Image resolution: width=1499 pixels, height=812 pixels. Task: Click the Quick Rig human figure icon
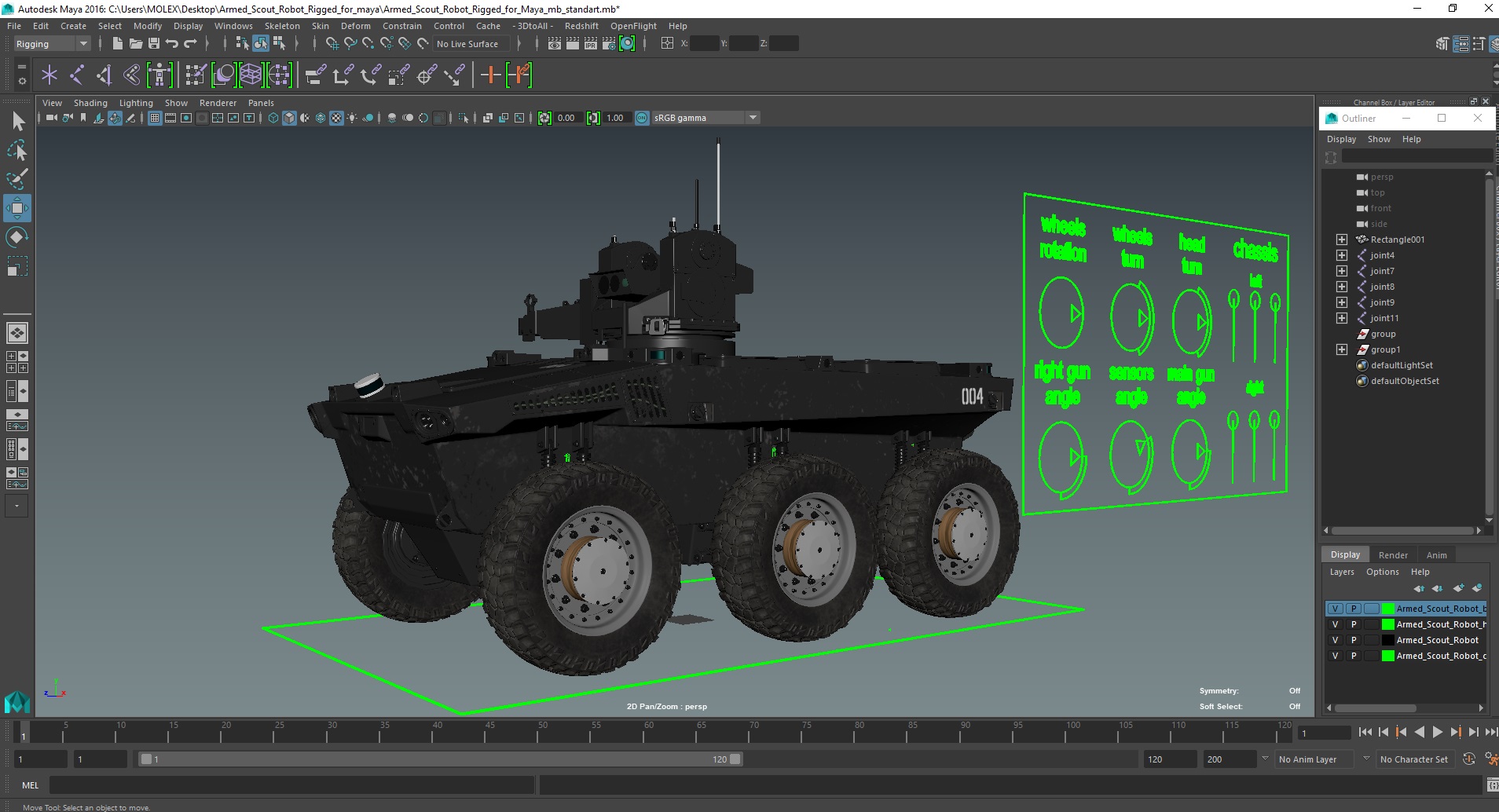(x=159, y=75)
